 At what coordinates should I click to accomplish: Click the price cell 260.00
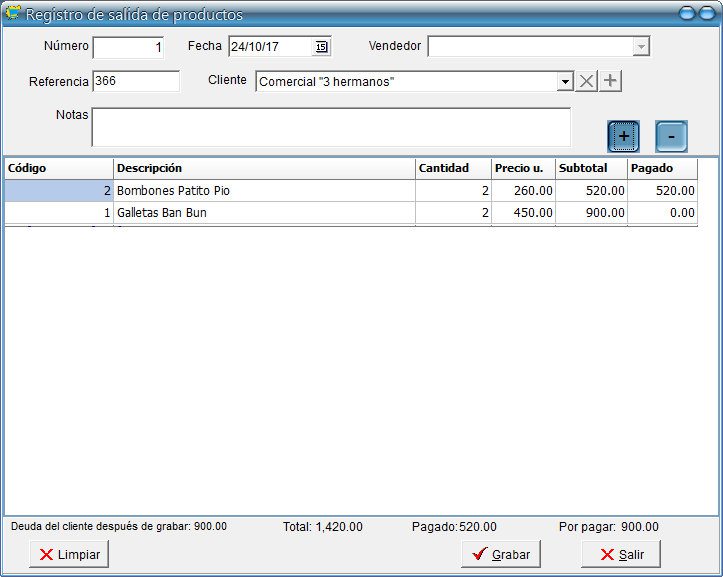523,190
